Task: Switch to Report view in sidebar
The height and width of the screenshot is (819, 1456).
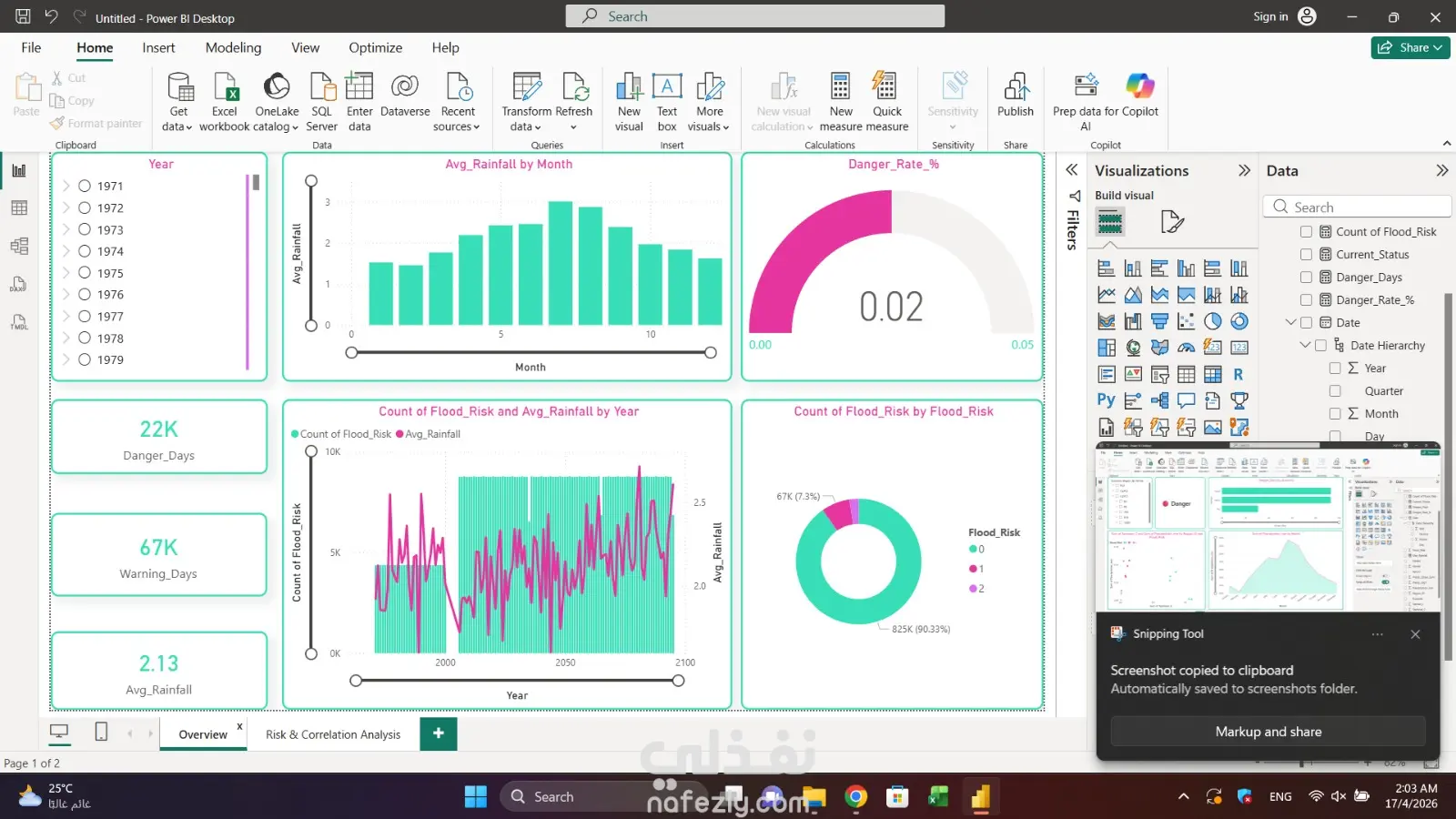Action: pos(19,170)
